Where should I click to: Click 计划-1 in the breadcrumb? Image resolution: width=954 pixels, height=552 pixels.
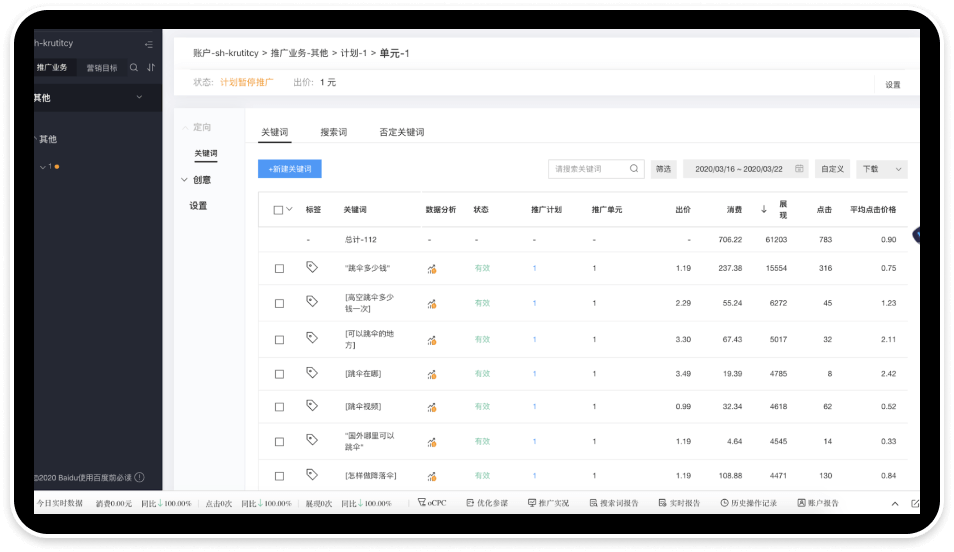353,53
